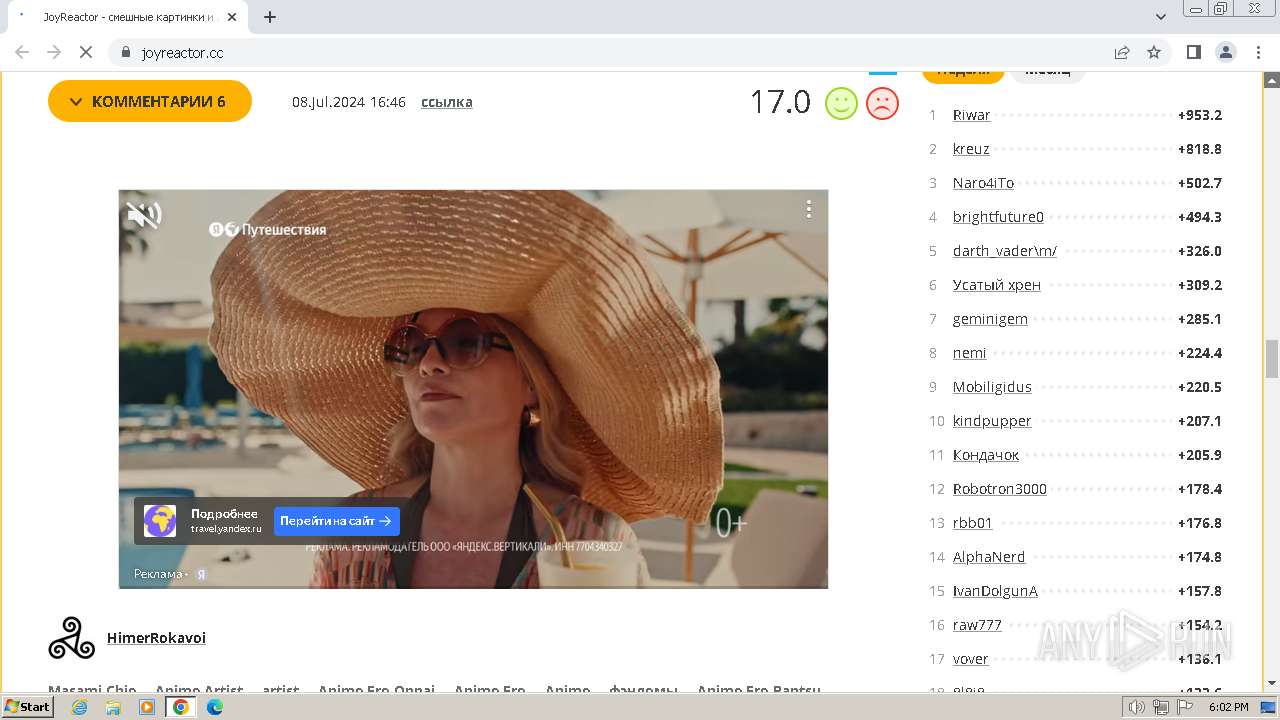Click the Реклама Я label in the ad
The image size is (1280, 720).
[170, 574]
